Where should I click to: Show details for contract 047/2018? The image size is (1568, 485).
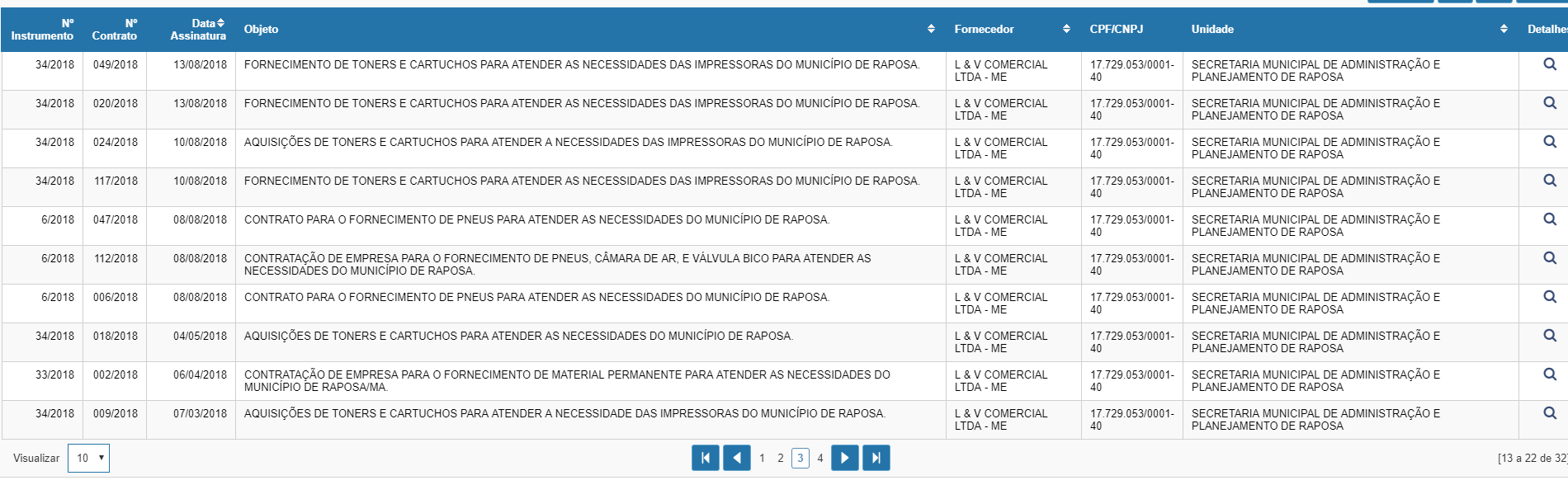[1549, 219]
